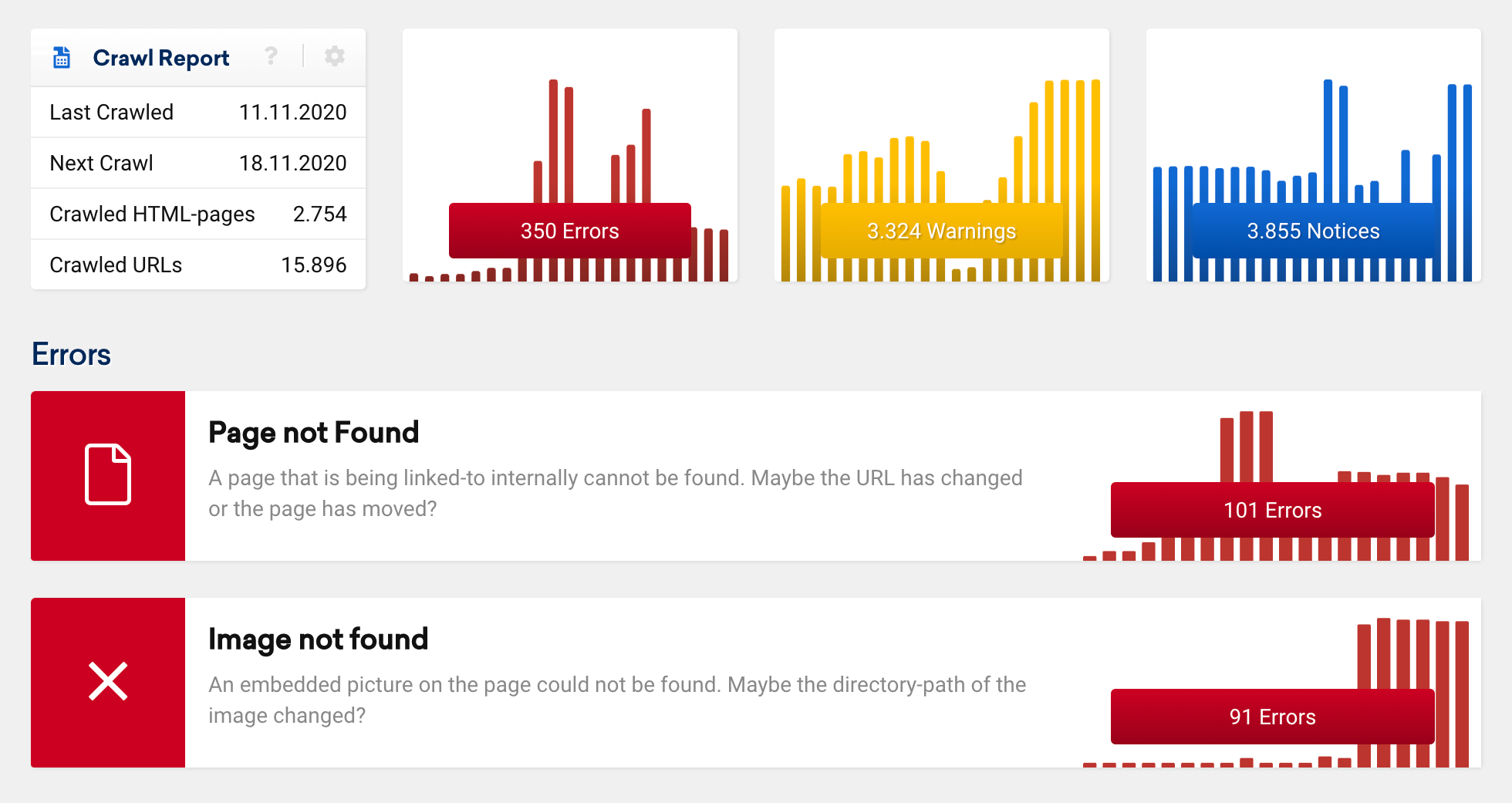Open the 3.324 Warnings button
Image resolution: width=1512 pixels, height=803 pixels.
[941, 231]
